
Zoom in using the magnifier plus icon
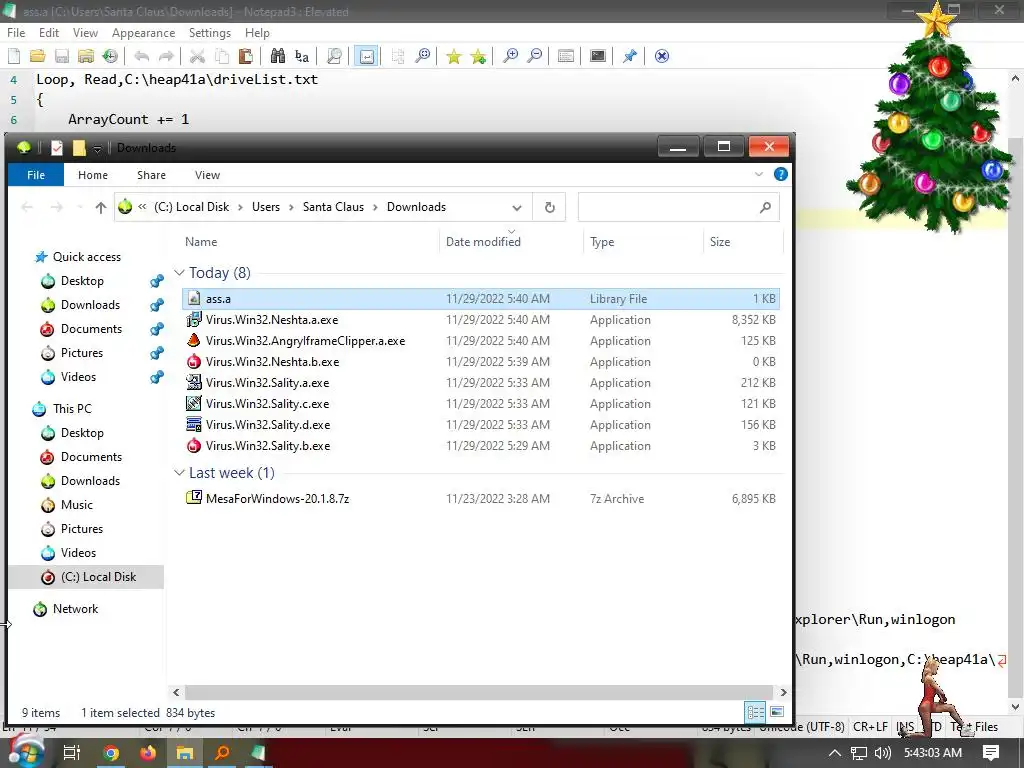(x=510, y=56)
